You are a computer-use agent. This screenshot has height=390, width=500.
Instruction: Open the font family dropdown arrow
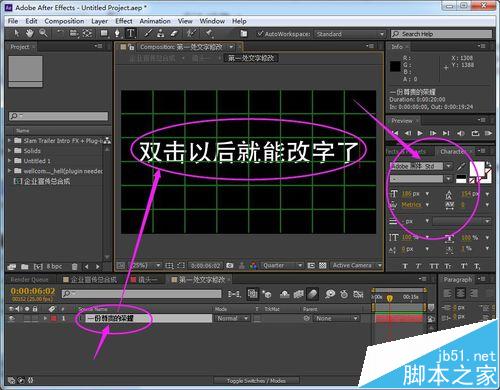coord(449,166)
